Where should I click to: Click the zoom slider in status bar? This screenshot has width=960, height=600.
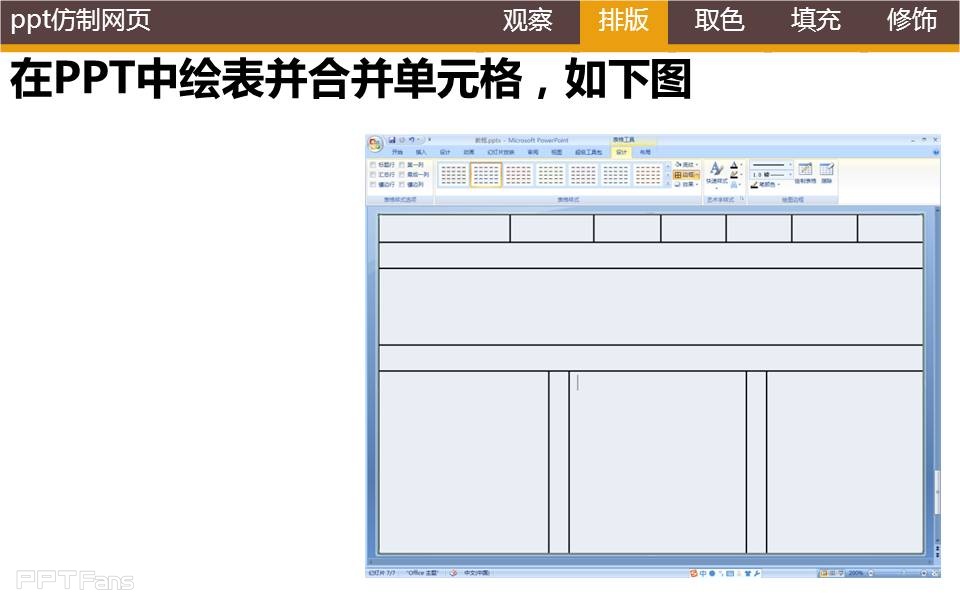[895, 573]
